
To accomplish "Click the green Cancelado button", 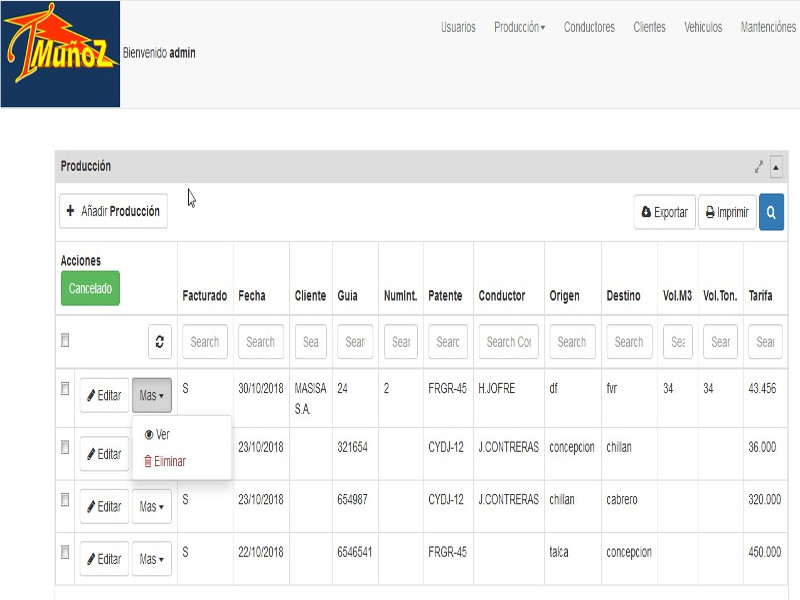I will [x=90, y=288].
